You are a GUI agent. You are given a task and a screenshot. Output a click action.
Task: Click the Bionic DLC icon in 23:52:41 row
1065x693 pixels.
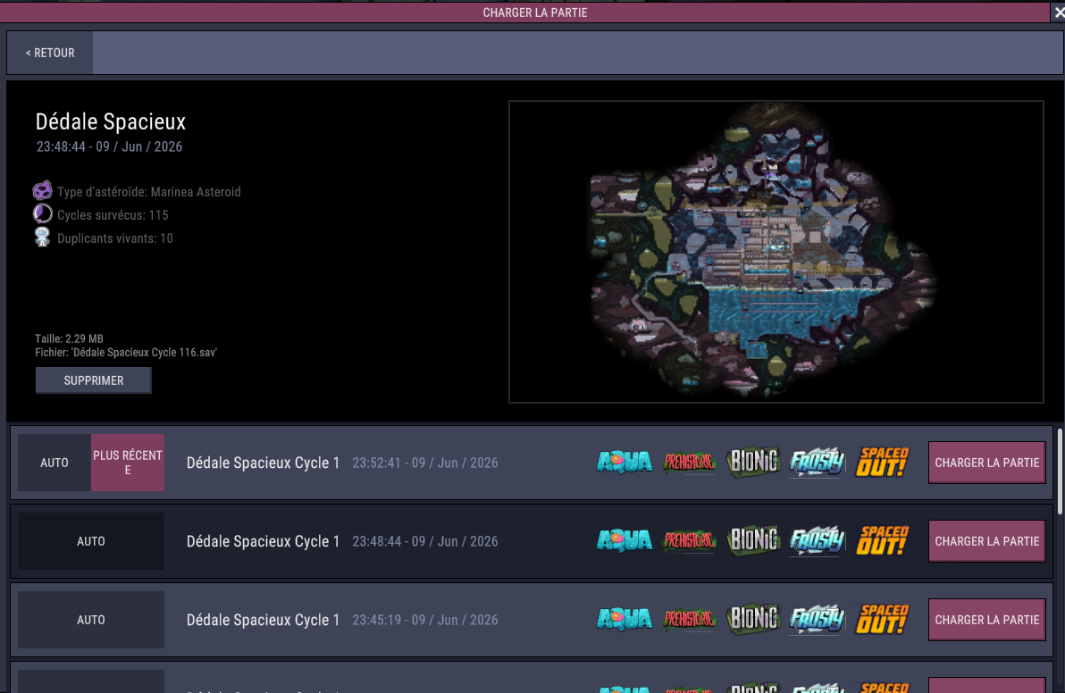click(x=753, y=462)
